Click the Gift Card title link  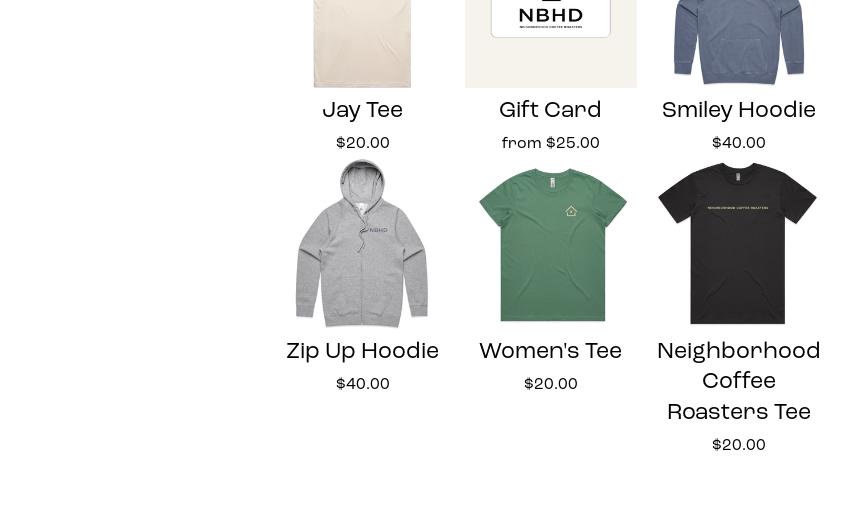coord(550,110)
